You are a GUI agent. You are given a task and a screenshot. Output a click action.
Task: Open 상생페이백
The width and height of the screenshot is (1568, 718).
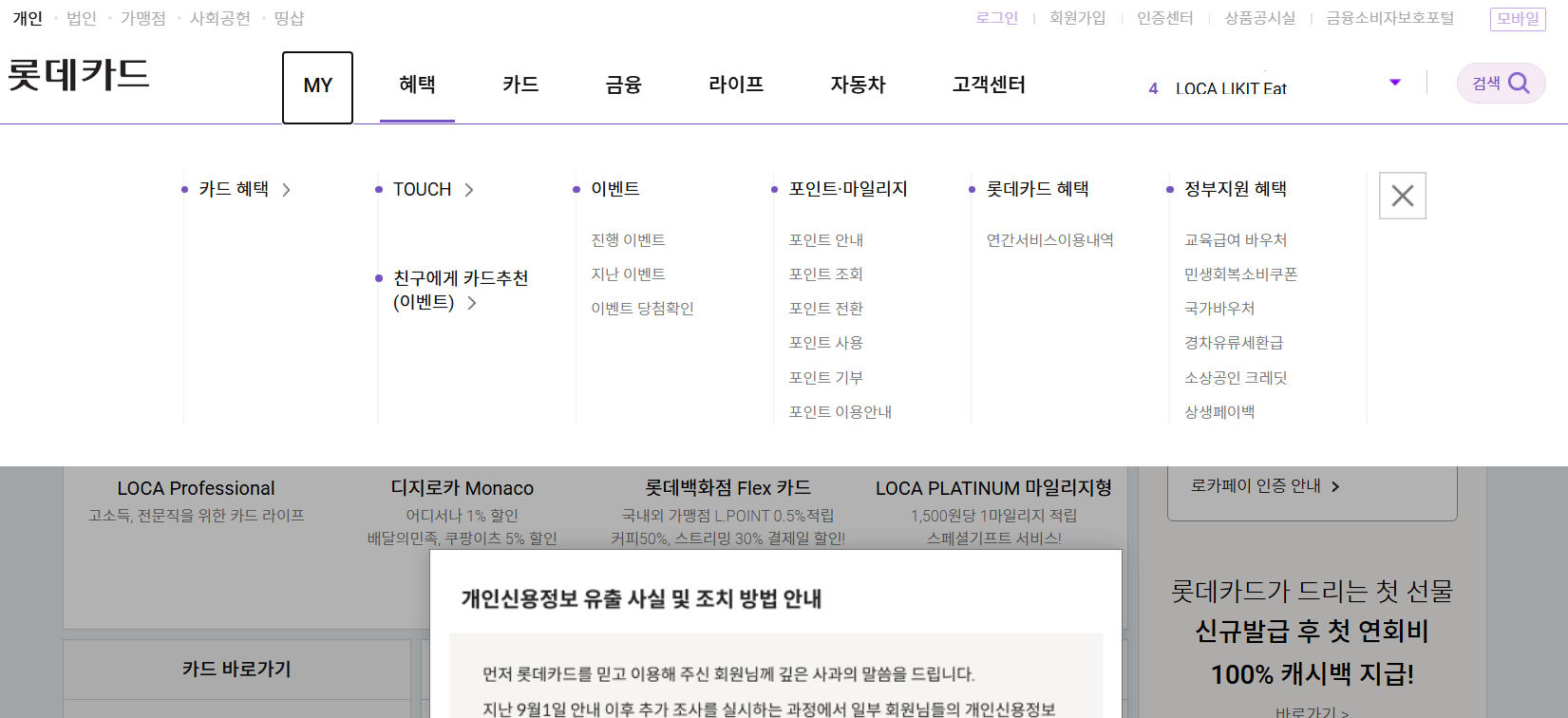pyautogui.click(x=1219, y=412)
